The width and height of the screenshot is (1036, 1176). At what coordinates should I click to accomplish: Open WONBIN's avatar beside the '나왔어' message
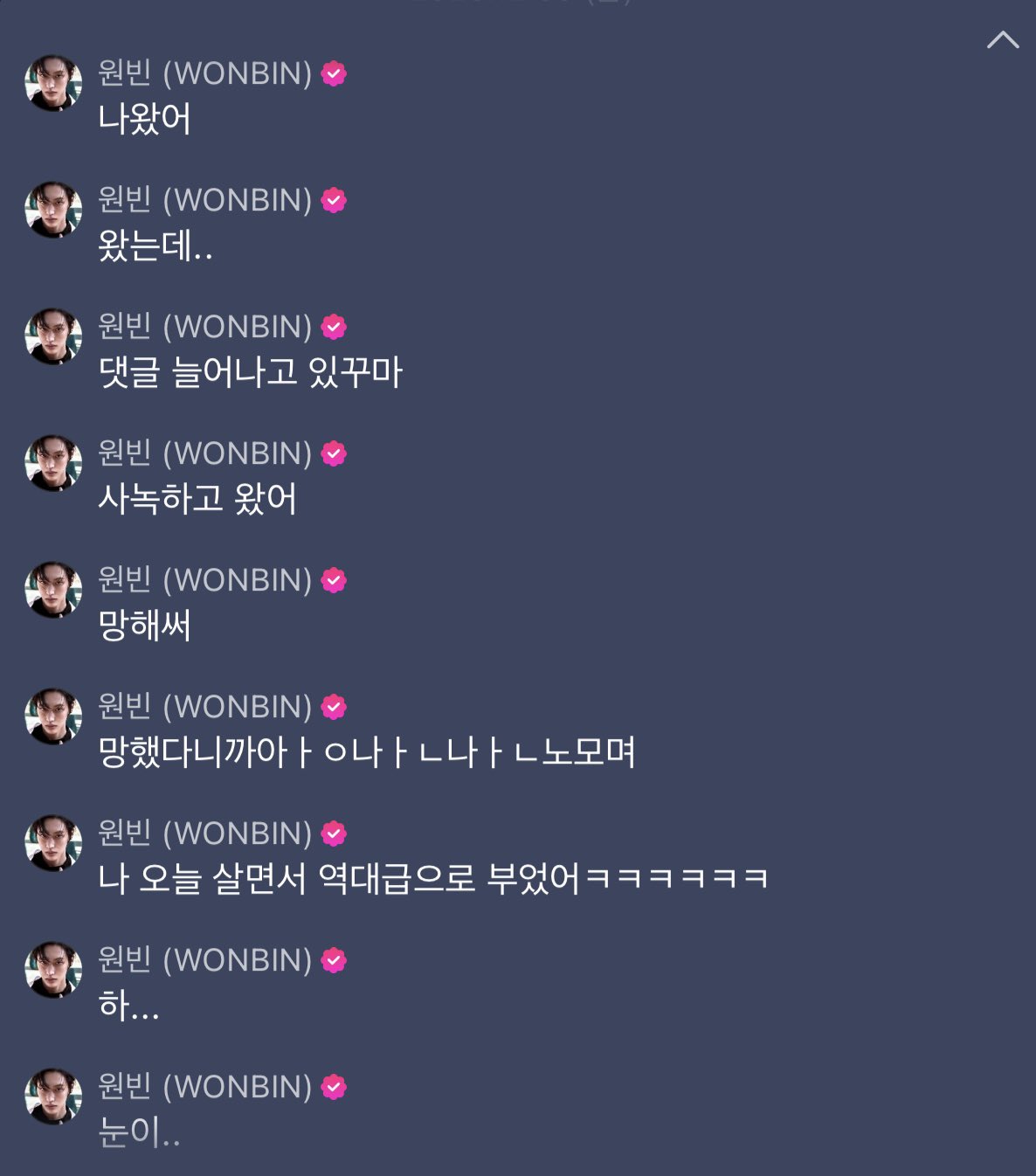pos(53,83)
